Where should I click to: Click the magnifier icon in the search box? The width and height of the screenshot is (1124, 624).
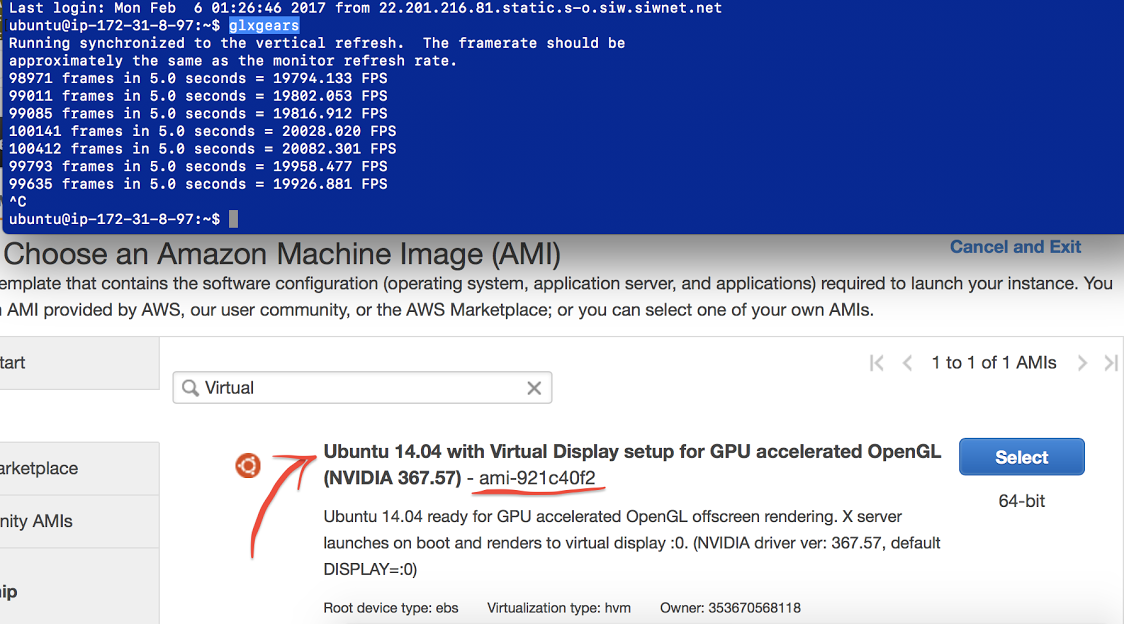(190, 388)
